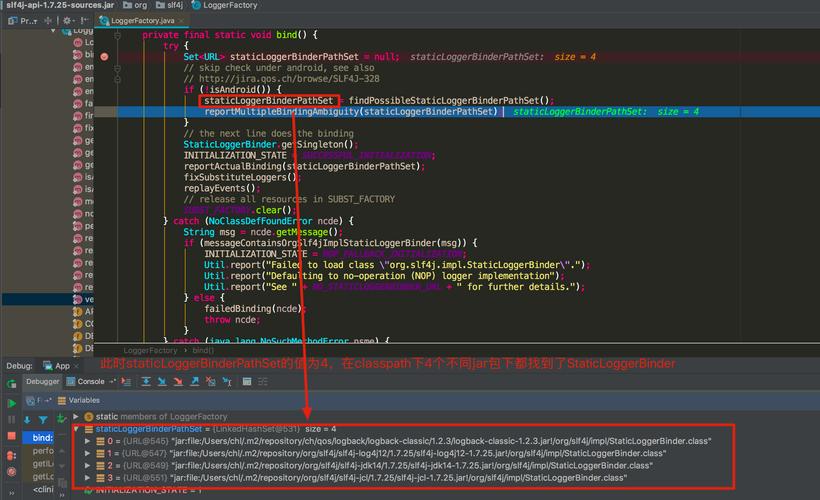The width and height of the screenshot is (820, 500).
Task: Click failedBinding(ncde) in code
Action: pos(254,309)
